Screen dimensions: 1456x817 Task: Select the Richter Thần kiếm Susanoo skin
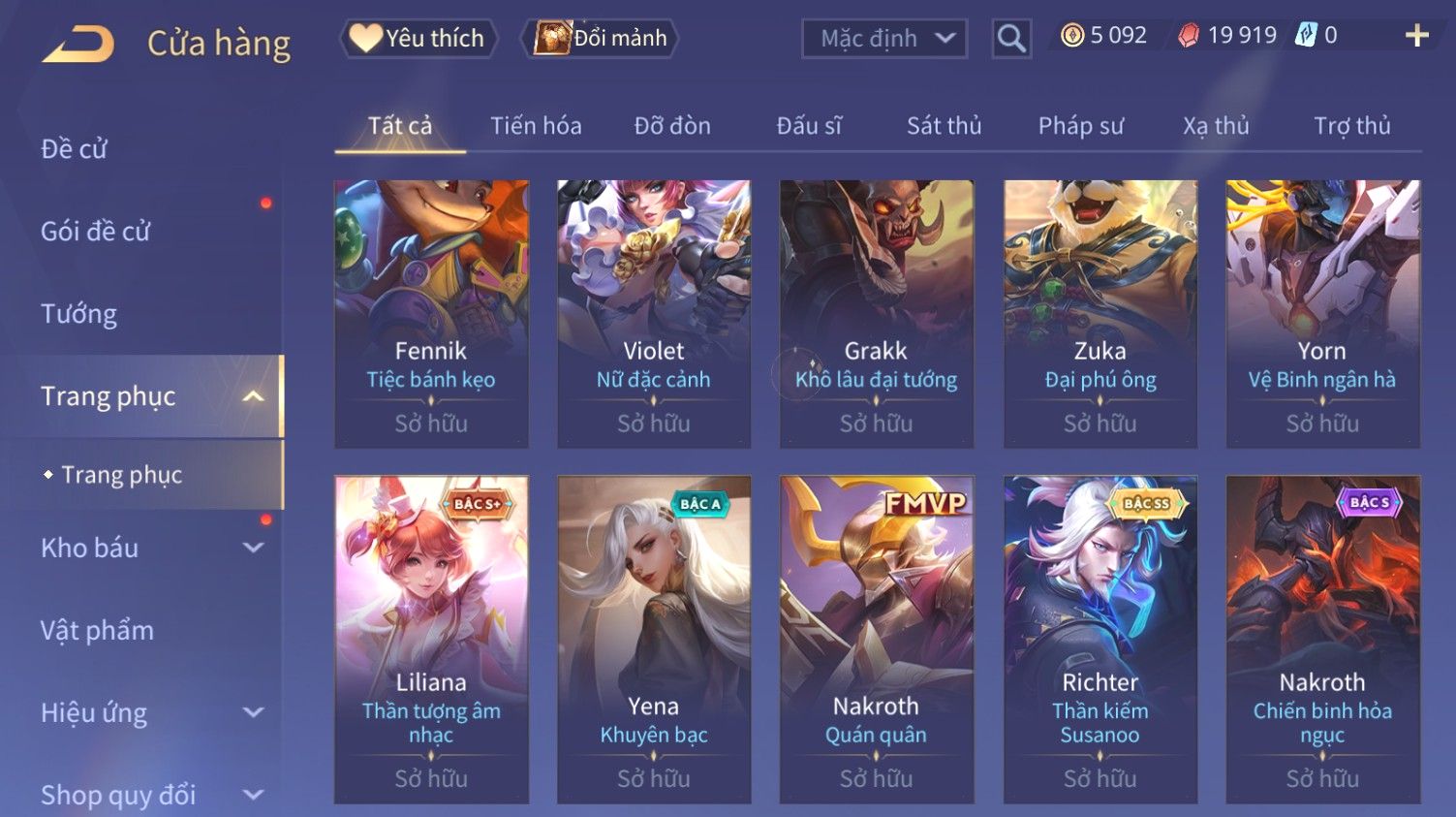[1100, 640]
